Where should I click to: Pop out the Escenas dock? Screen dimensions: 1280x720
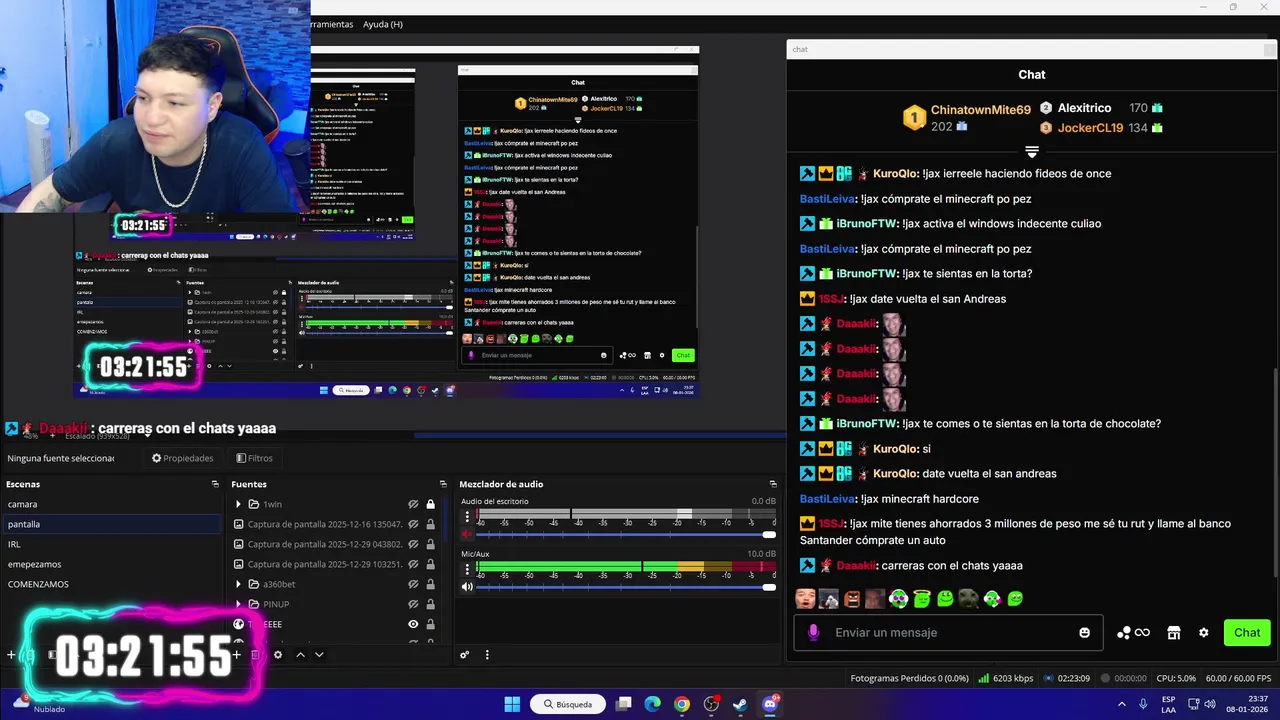click(x=215, y=484)
